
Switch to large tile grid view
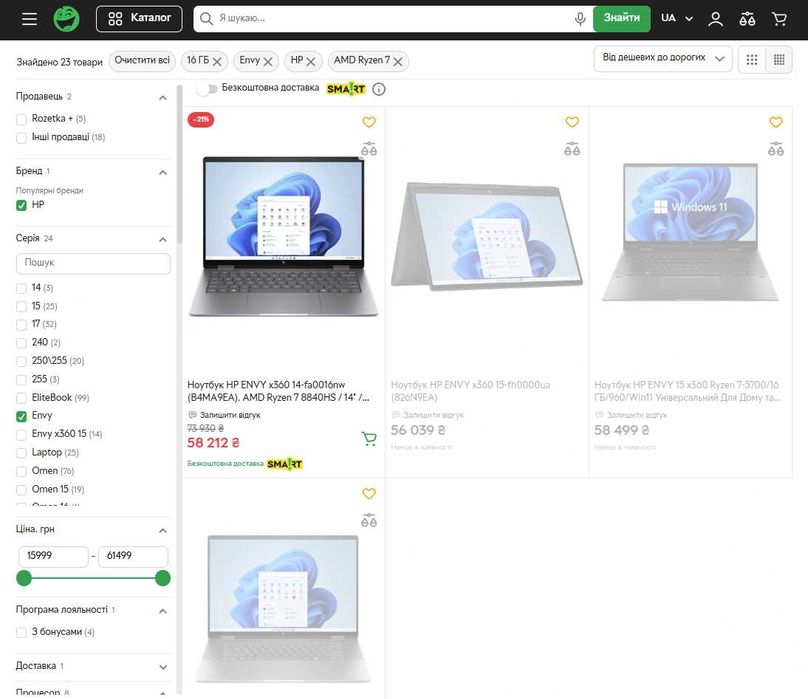tap(752, 60)
